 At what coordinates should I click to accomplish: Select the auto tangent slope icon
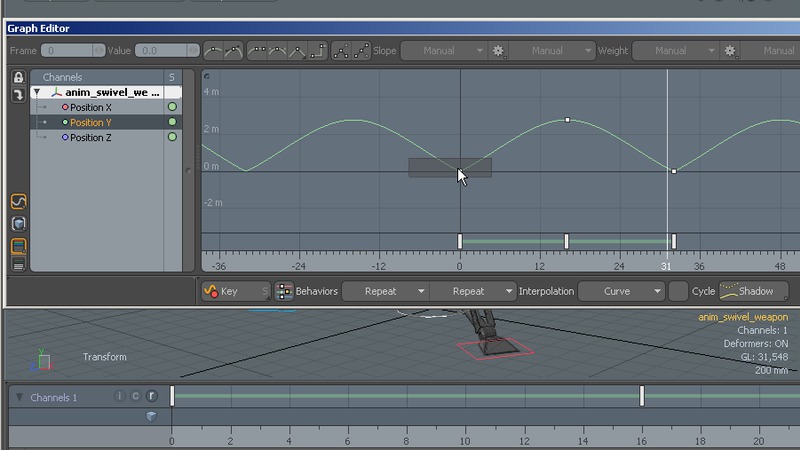213,51
